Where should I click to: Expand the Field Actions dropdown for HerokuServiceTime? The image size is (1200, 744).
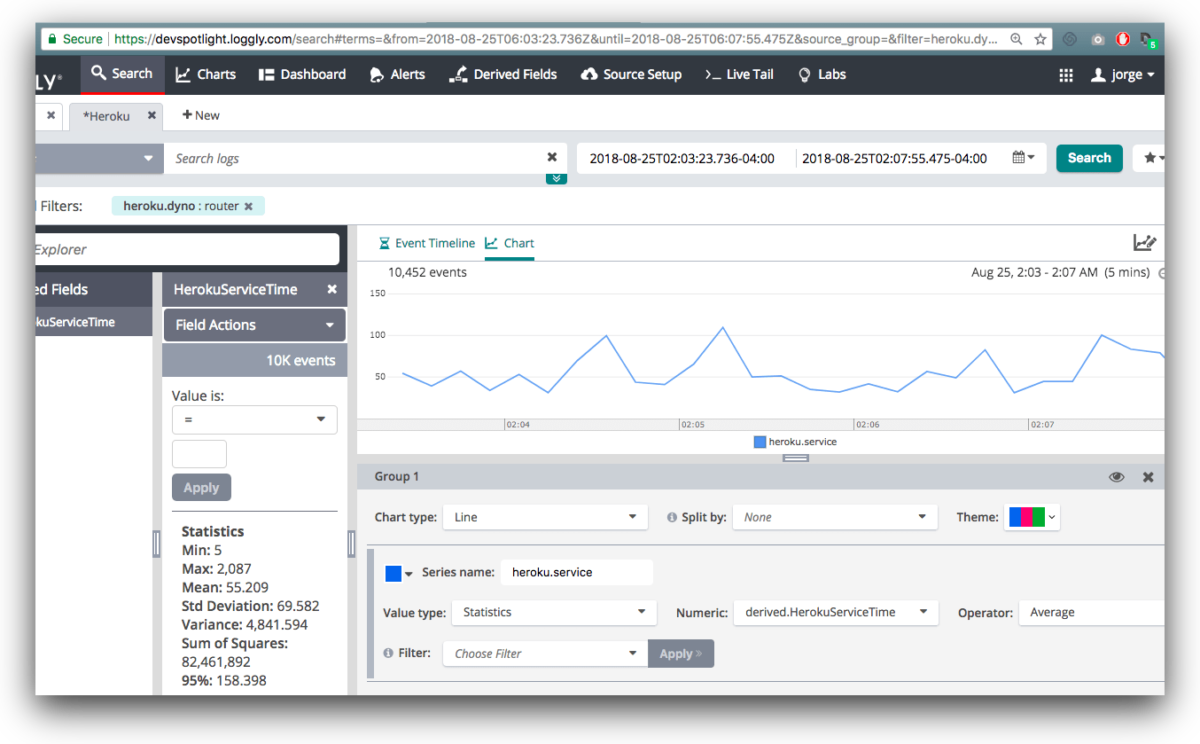click(254, 324)
